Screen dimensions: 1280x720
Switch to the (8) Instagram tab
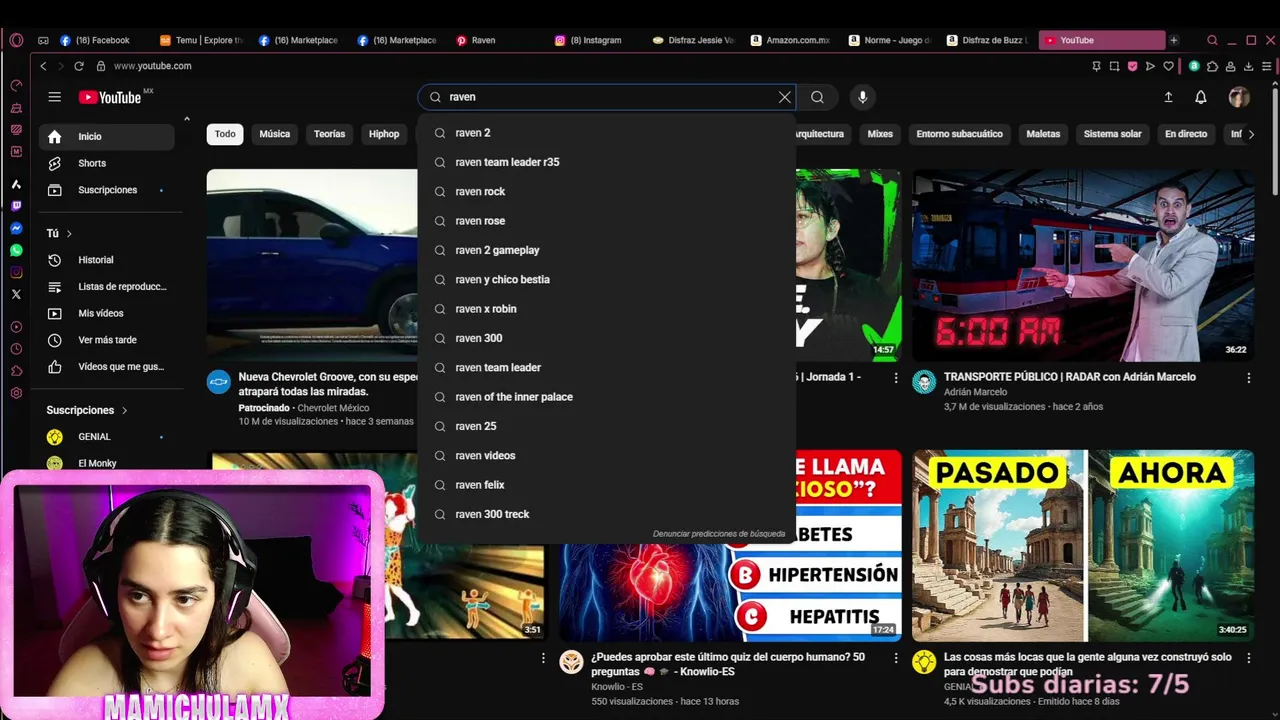pos(595,40)
